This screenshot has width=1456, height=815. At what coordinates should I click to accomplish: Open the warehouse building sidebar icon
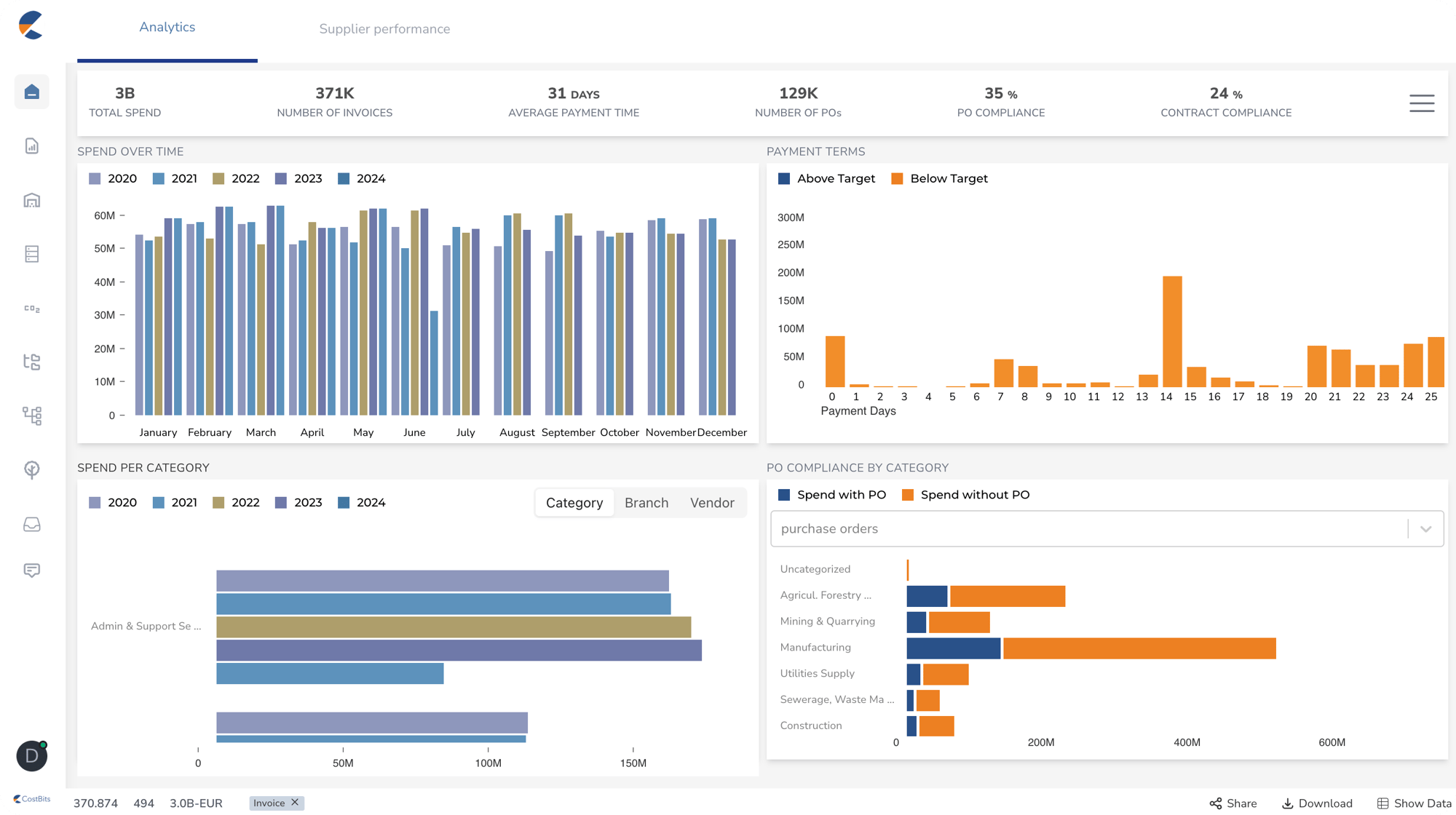coord(32,200)
